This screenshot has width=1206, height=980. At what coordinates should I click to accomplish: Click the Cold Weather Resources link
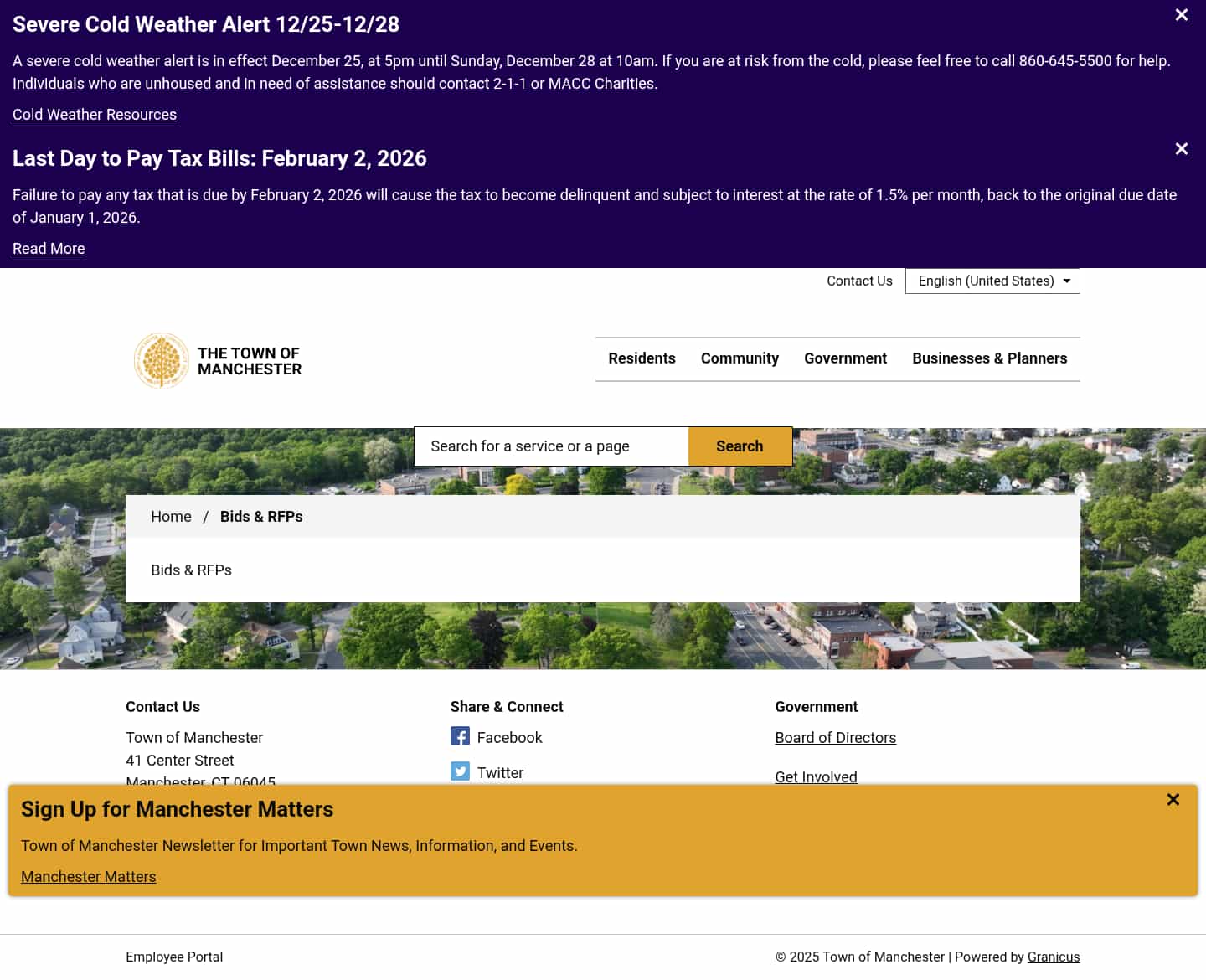(94, 114)
